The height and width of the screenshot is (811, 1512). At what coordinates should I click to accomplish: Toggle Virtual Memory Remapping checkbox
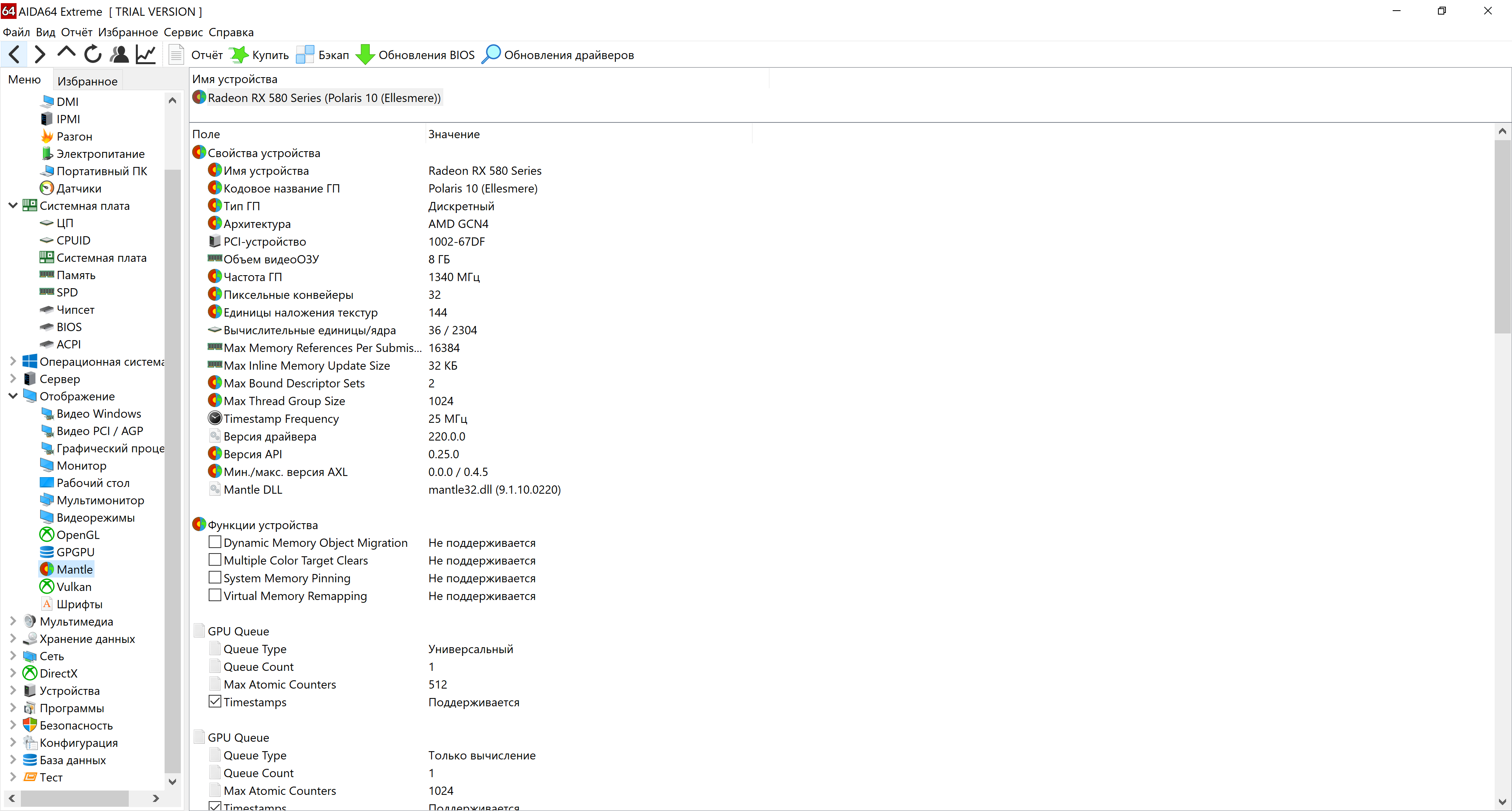click(x=215, y=595)
